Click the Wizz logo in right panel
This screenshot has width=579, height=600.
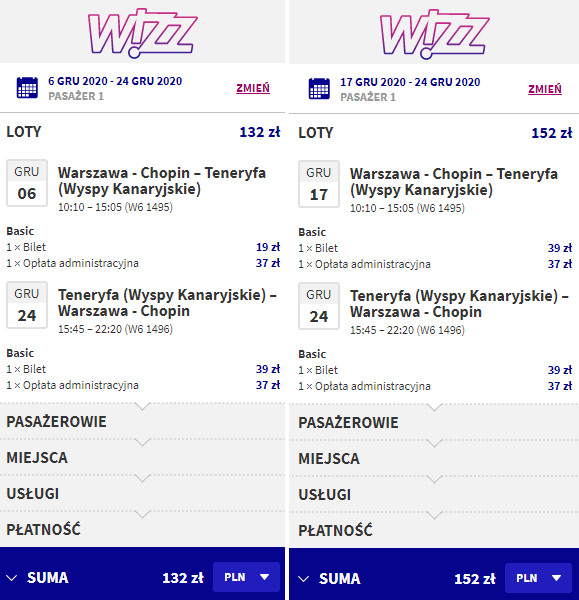tap(434, 34)
